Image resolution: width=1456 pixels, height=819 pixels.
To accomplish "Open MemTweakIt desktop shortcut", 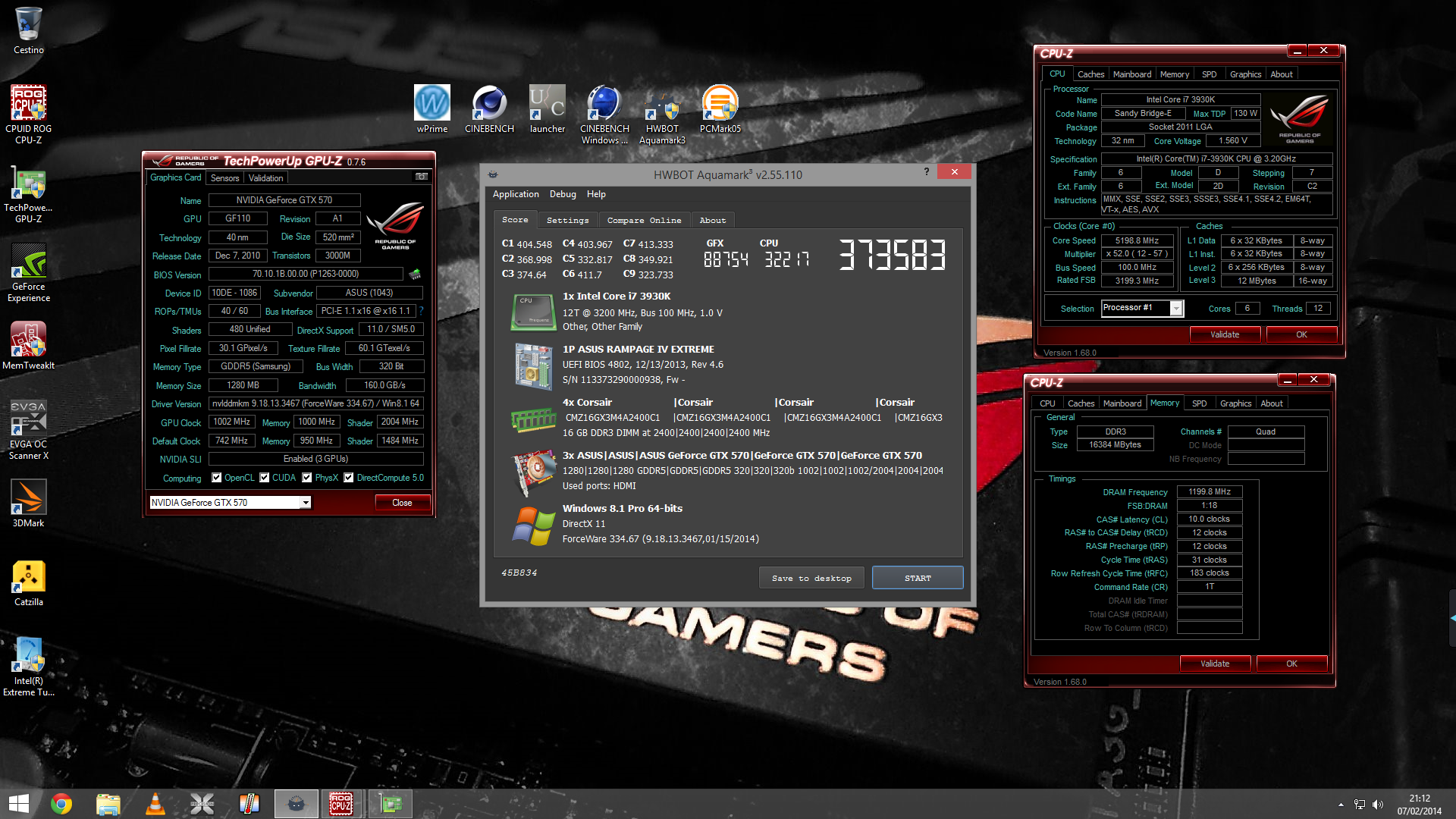I will (x=28, y=346).
